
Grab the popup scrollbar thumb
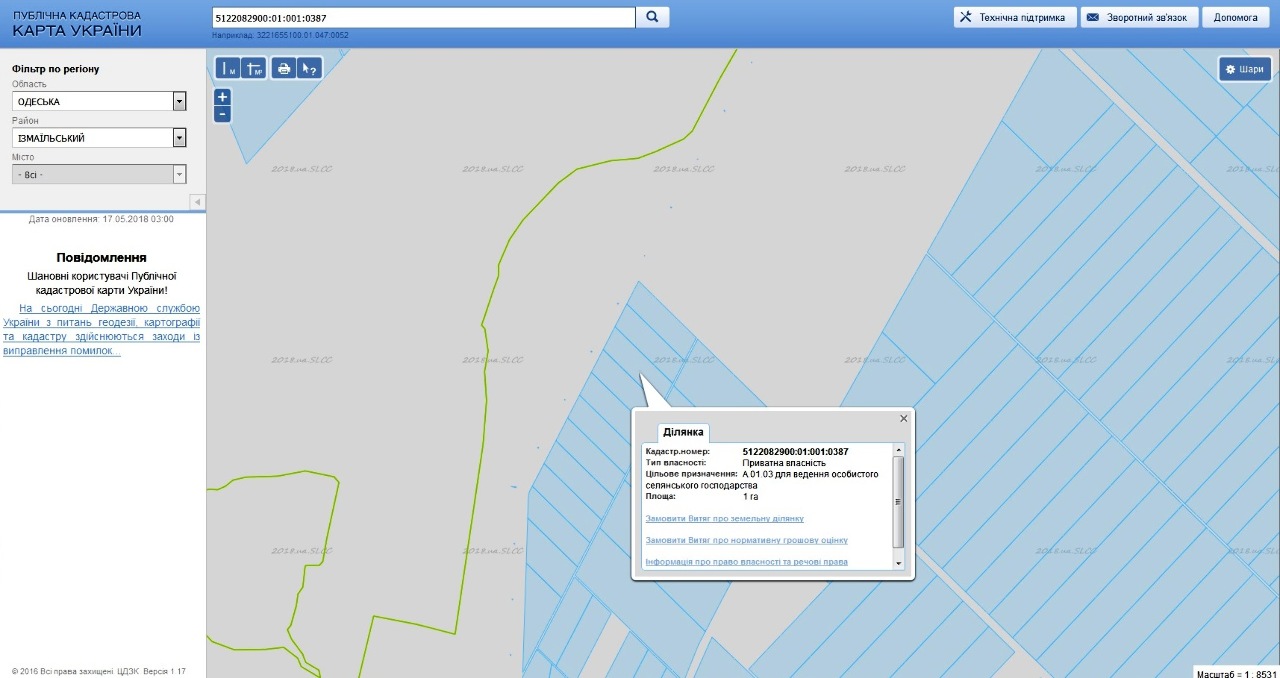point(898,502)
